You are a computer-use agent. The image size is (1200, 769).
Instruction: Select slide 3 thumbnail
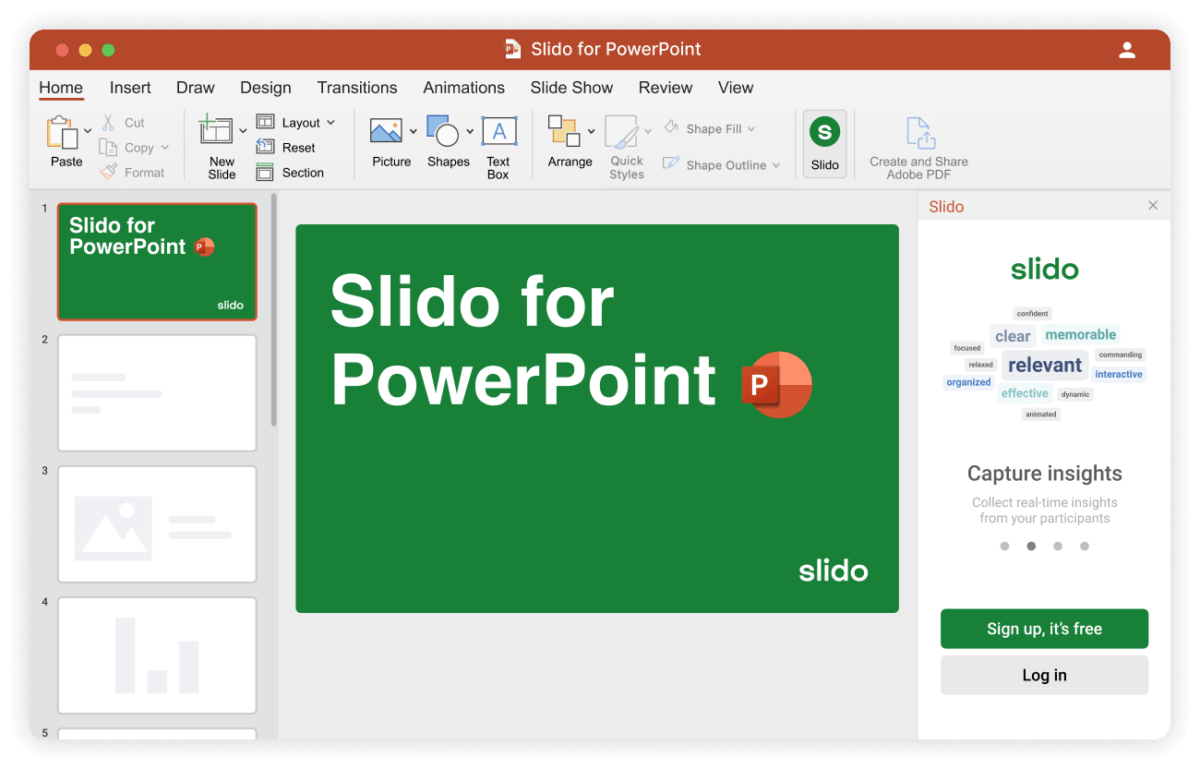[x=157, y=524]
